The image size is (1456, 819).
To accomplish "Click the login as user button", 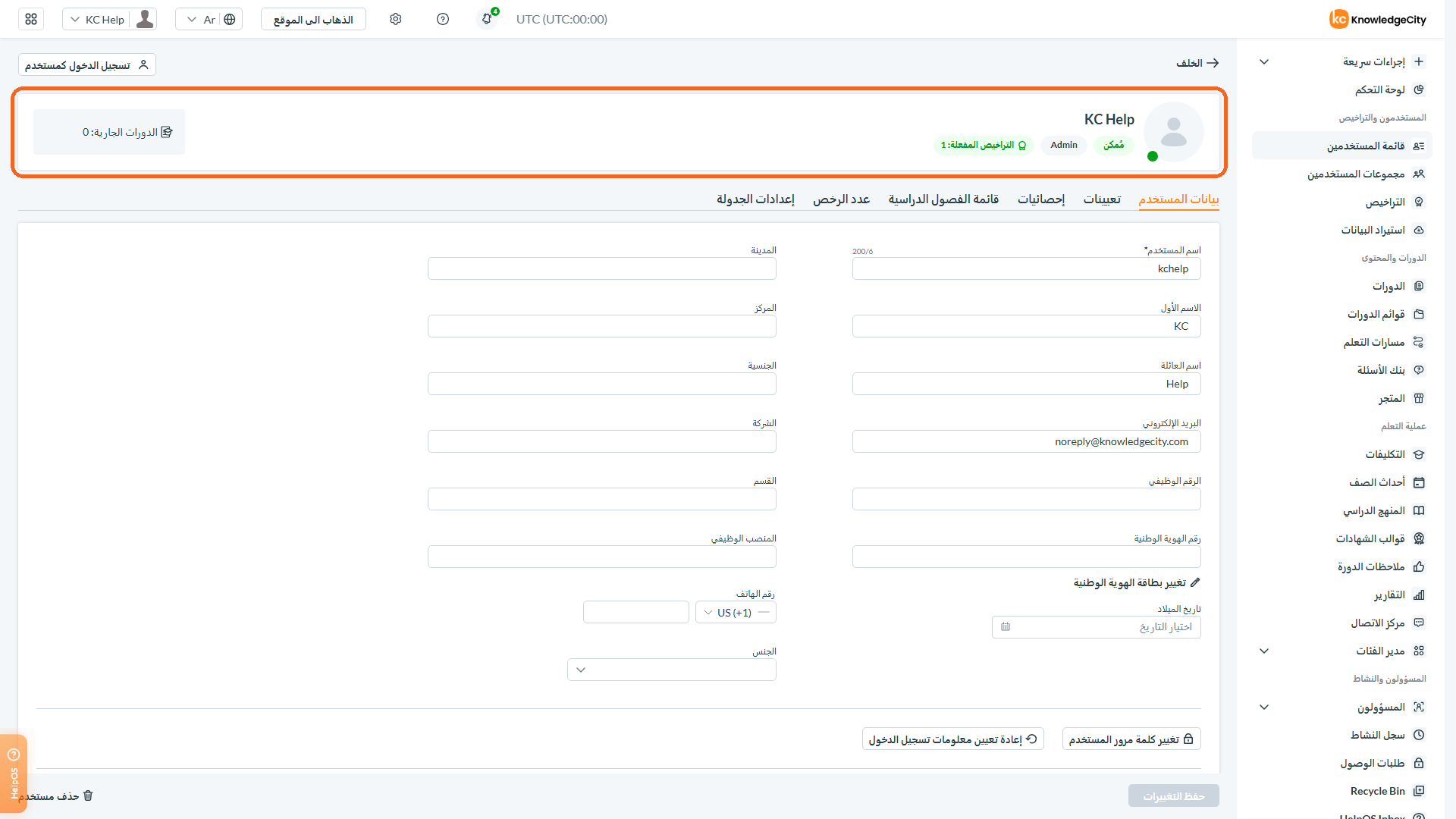I will pos(87,64).
